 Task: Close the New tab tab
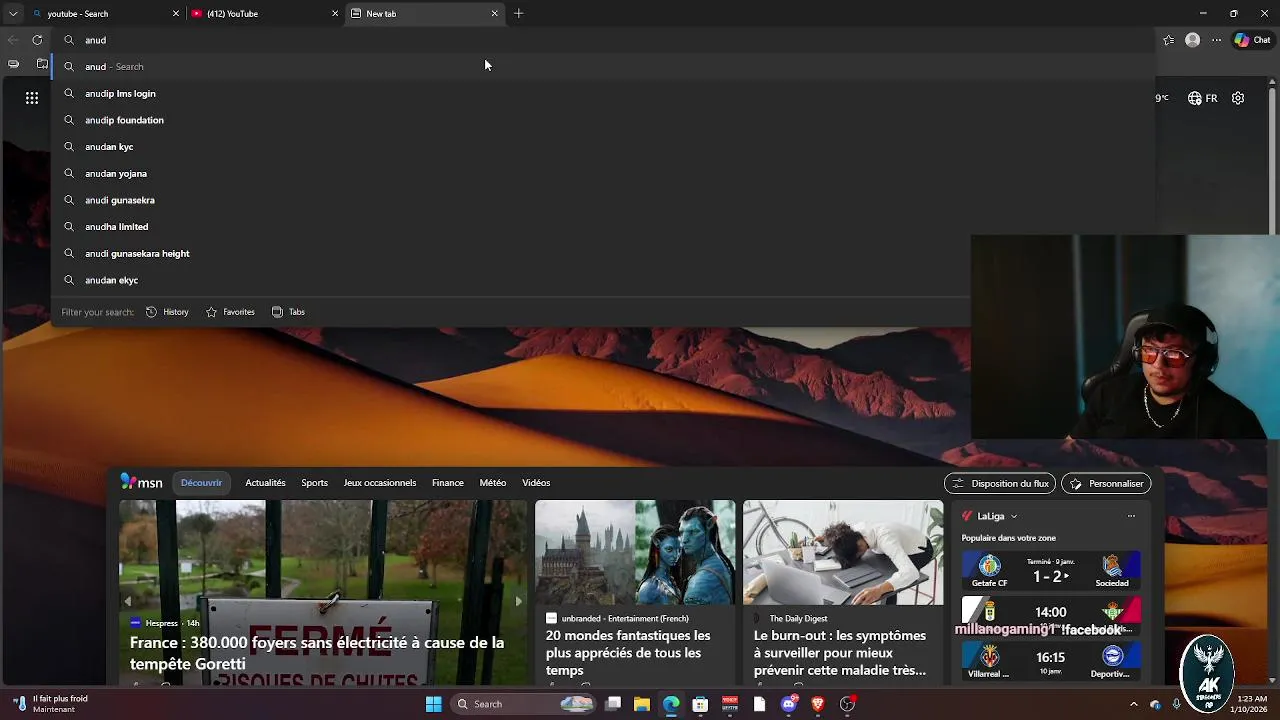click(x=494, y=14)
